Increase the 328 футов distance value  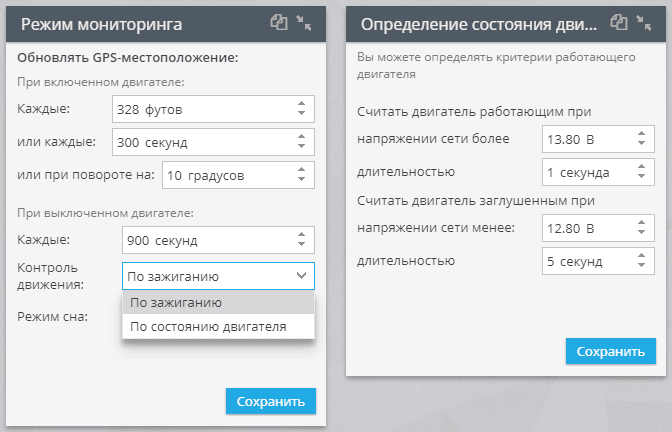[301, 104]
